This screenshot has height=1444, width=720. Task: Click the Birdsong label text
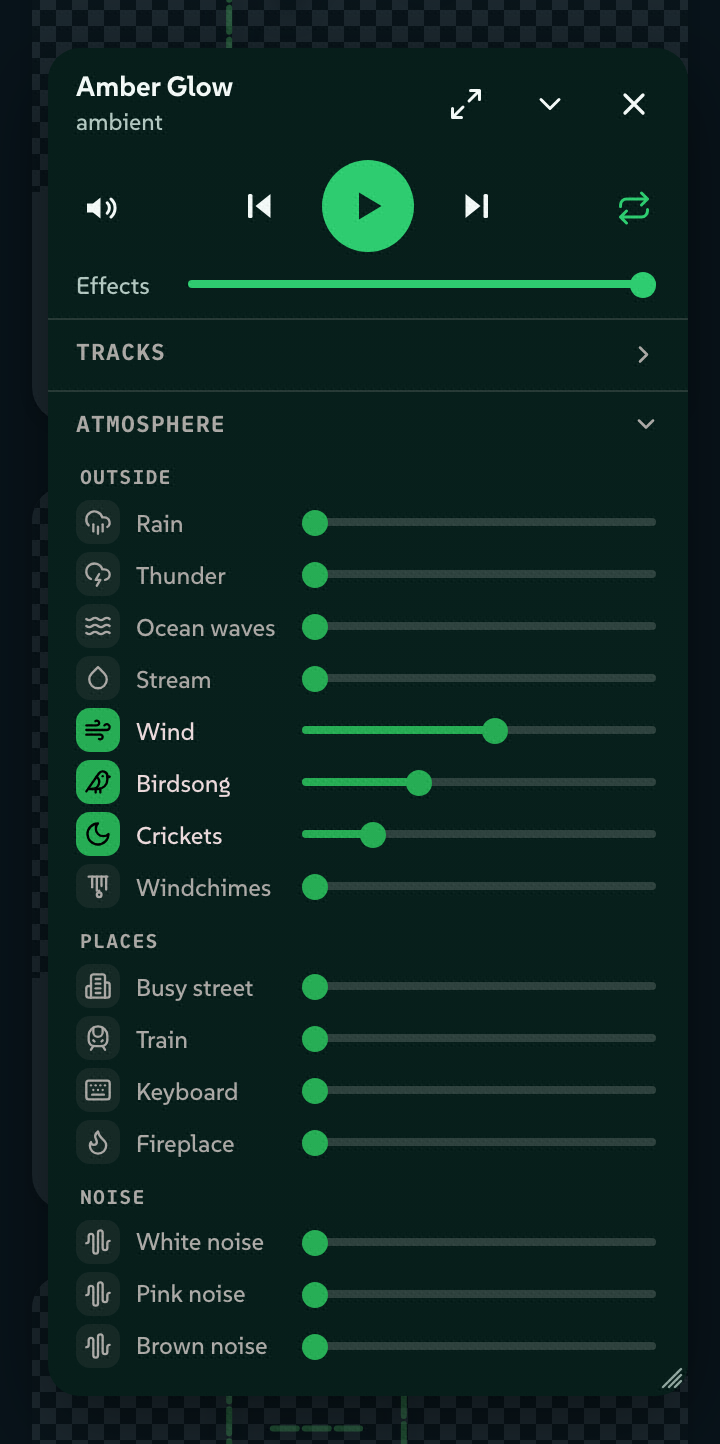pyautogui.click(x=183, y=784)
